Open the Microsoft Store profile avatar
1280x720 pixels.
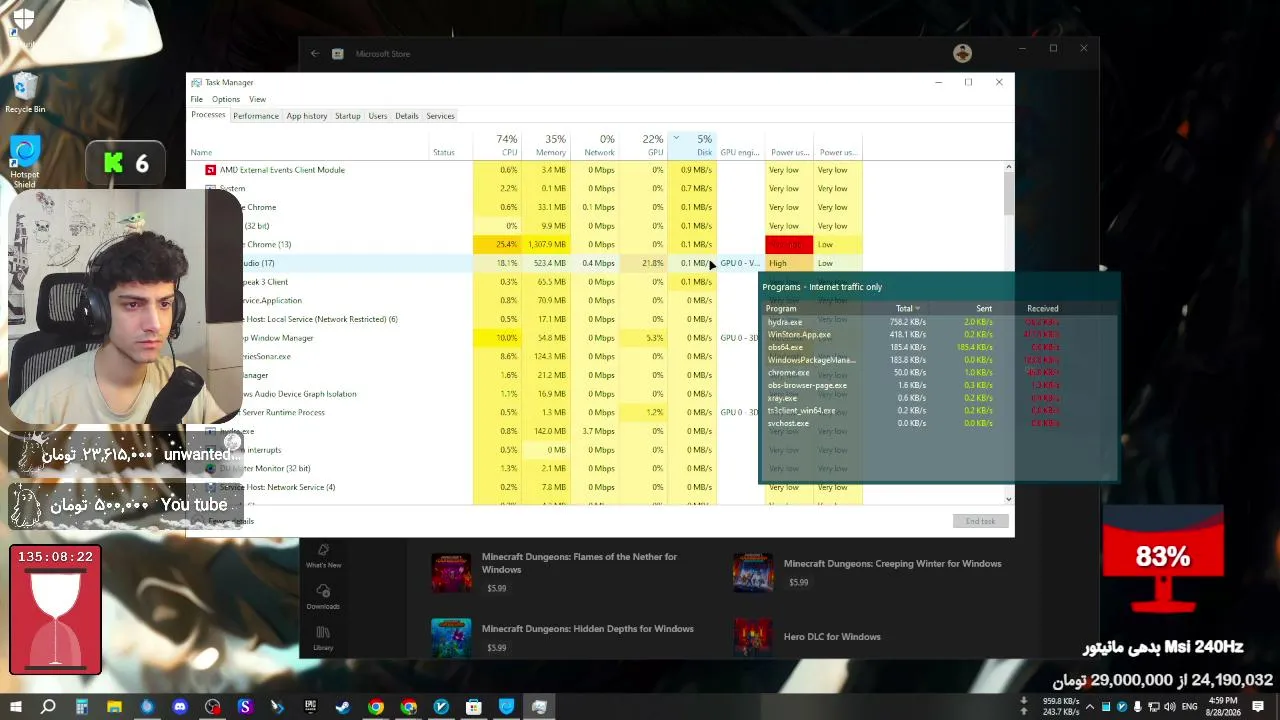(962, 53)
